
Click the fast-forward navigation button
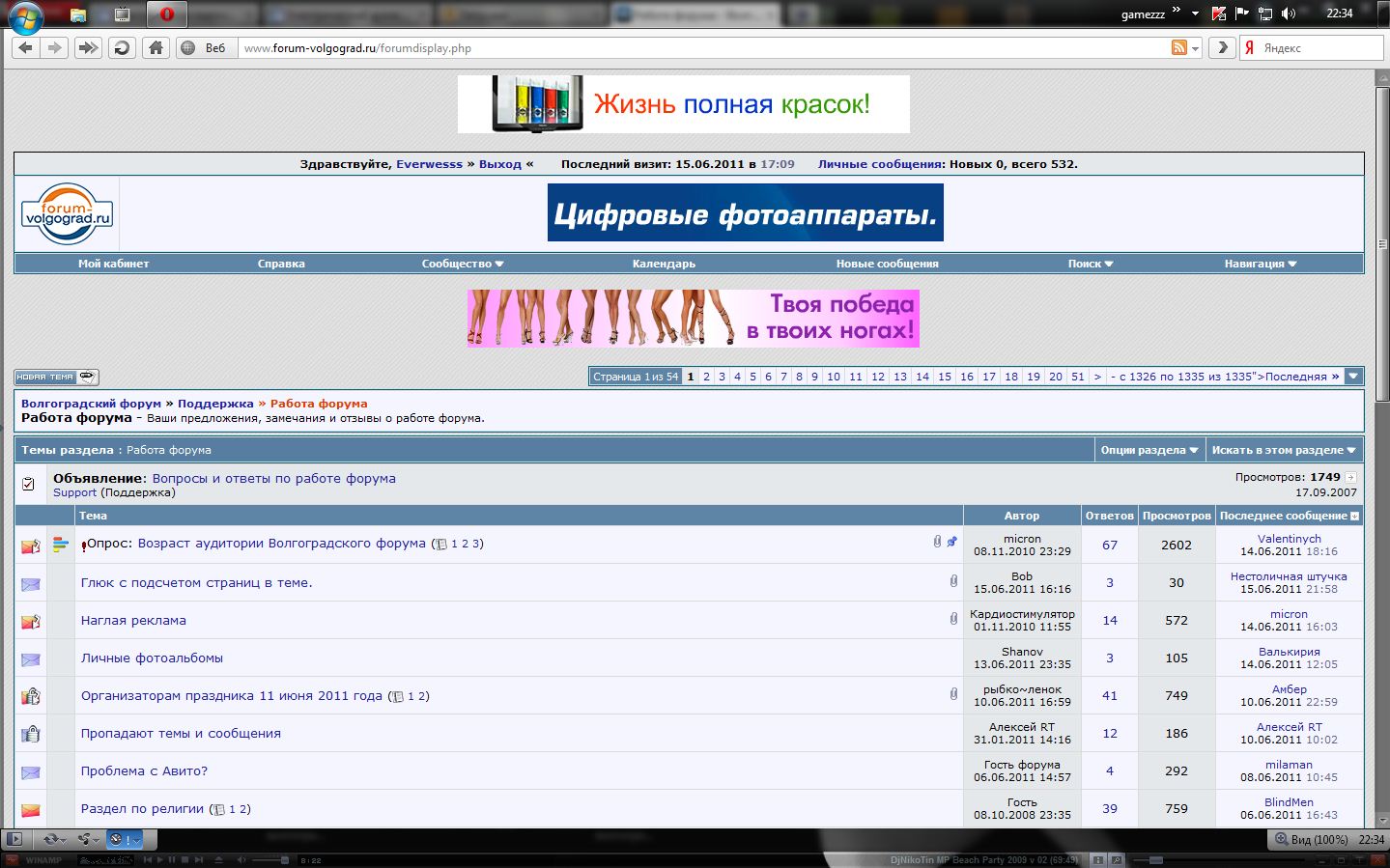88,48
